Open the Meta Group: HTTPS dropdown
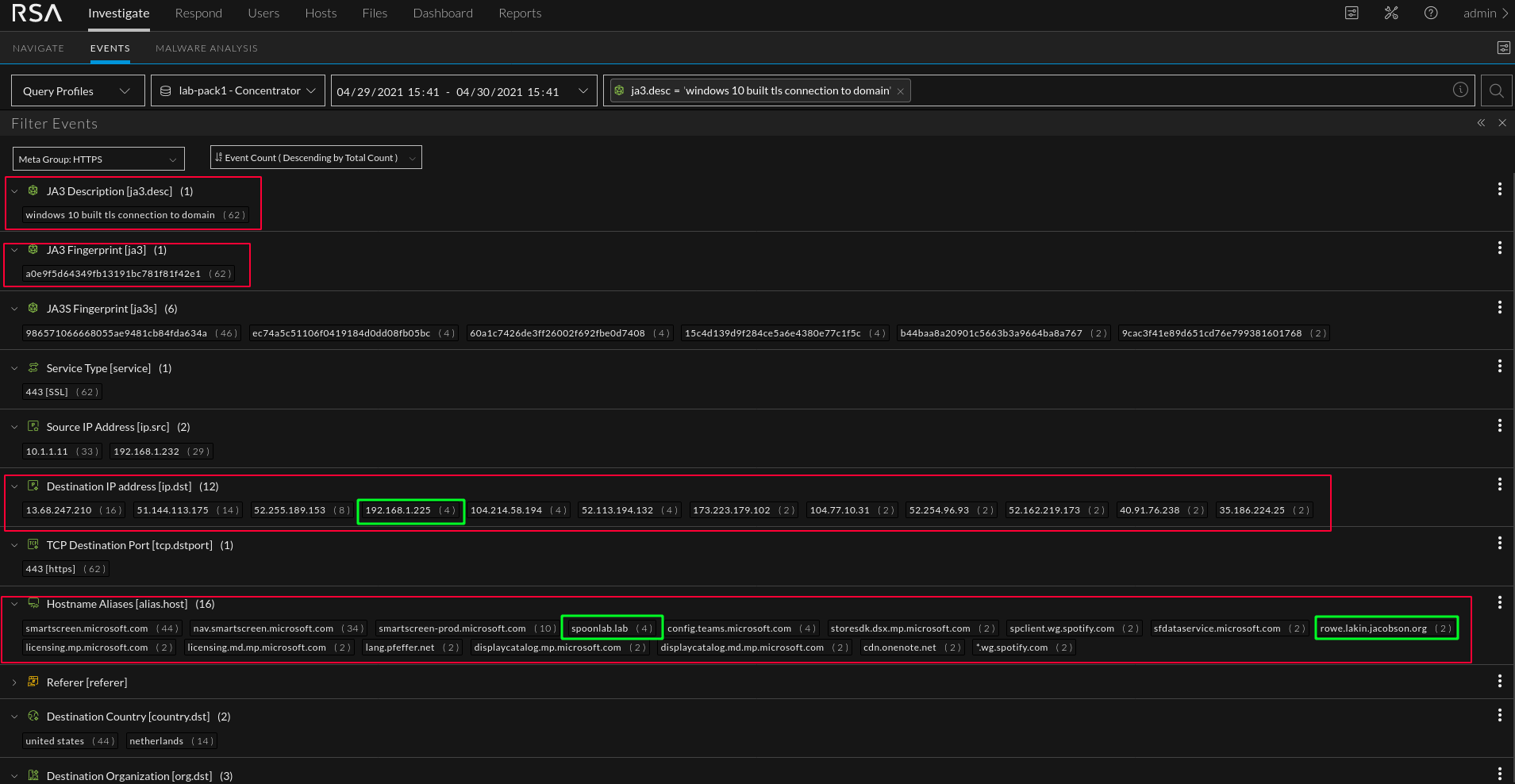1515x784 pixels. pos(98,159)
